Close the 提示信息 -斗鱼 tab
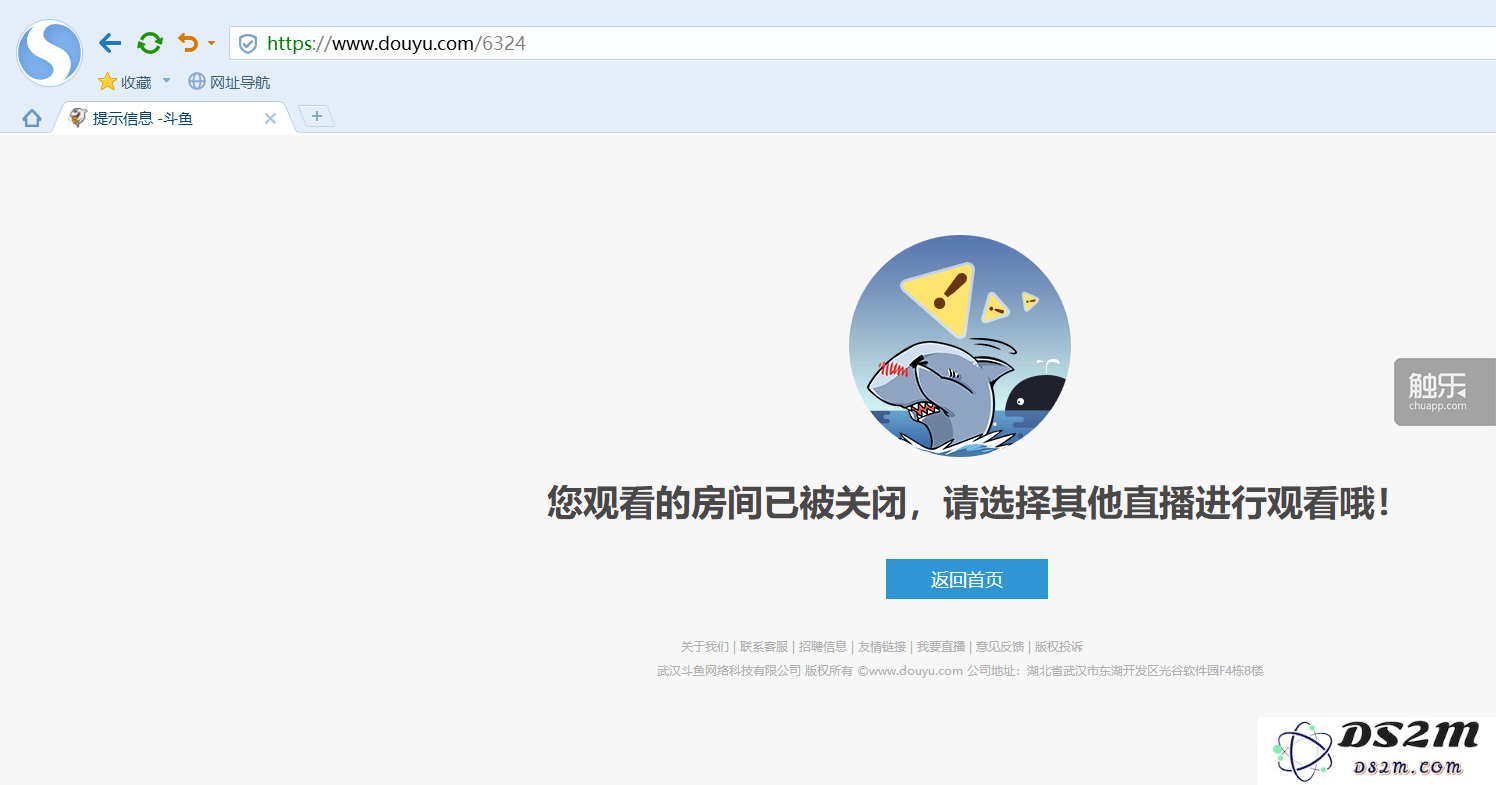The width and height of the screenshot is (1496, 785). point(270,118)
